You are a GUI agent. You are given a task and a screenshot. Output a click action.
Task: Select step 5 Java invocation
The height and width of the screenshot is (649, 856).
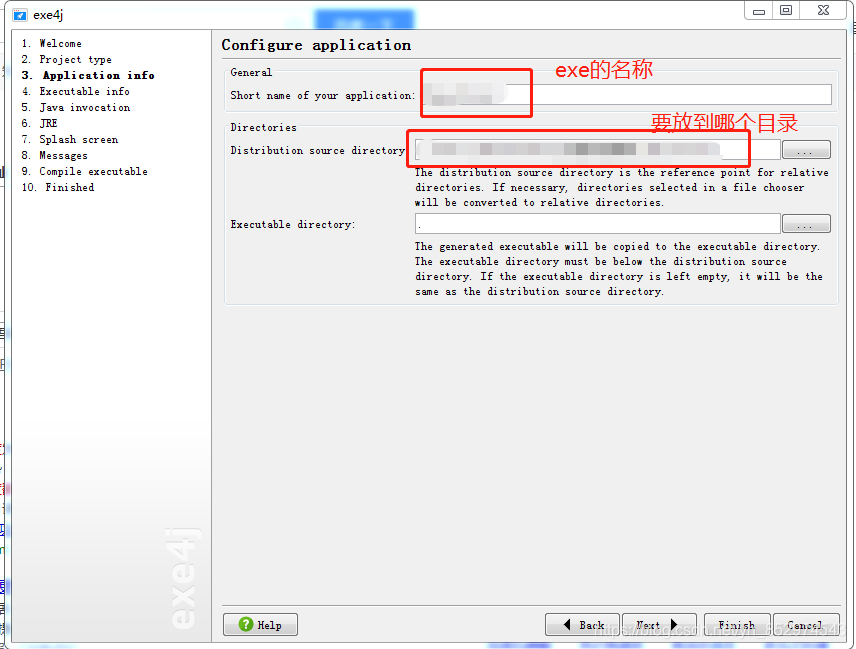(x=76, y=107)
